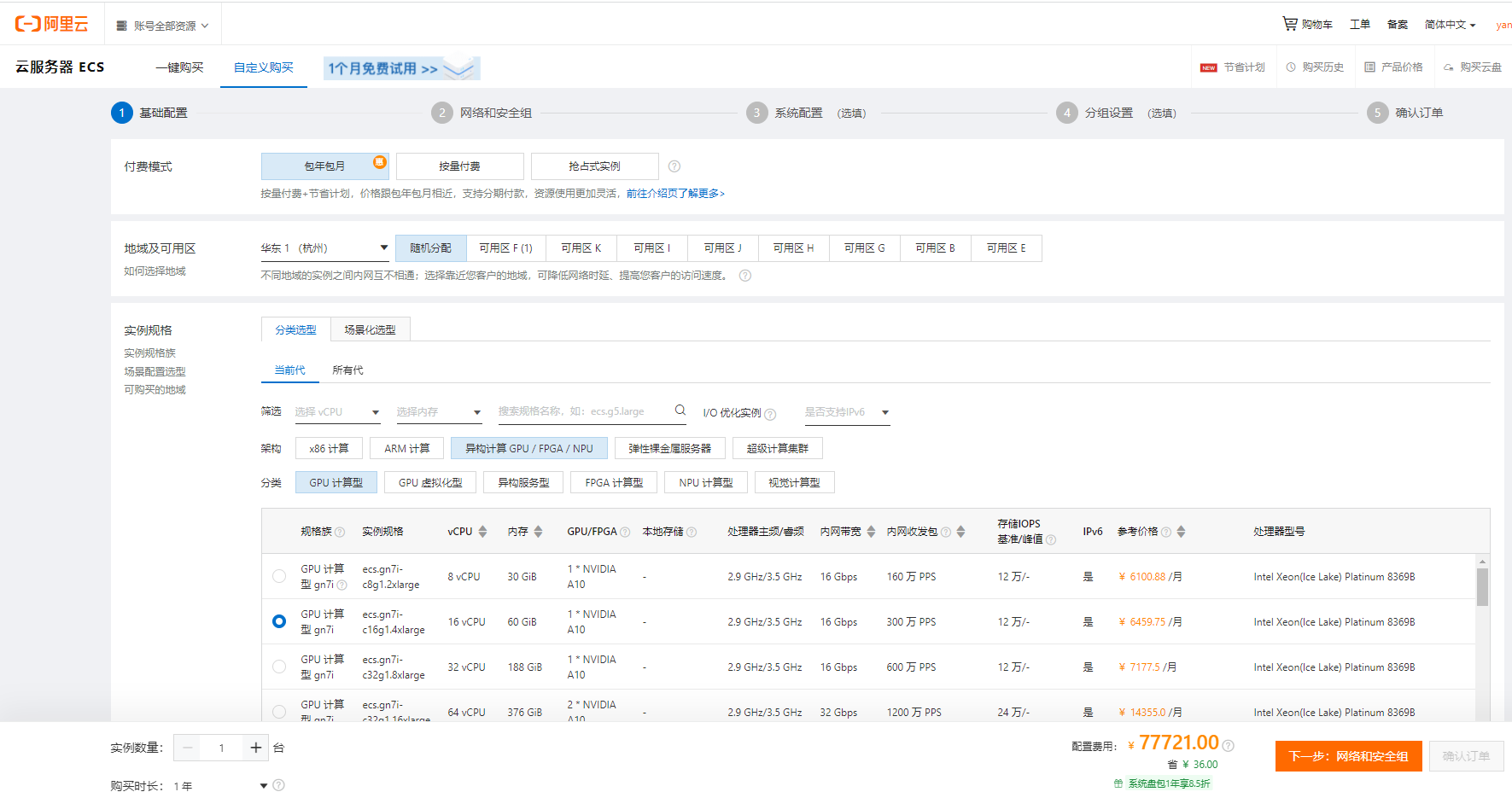1512x792 pixels.
Task: Click help icon beside 配置费用 price
Action: click(1228, 745)
